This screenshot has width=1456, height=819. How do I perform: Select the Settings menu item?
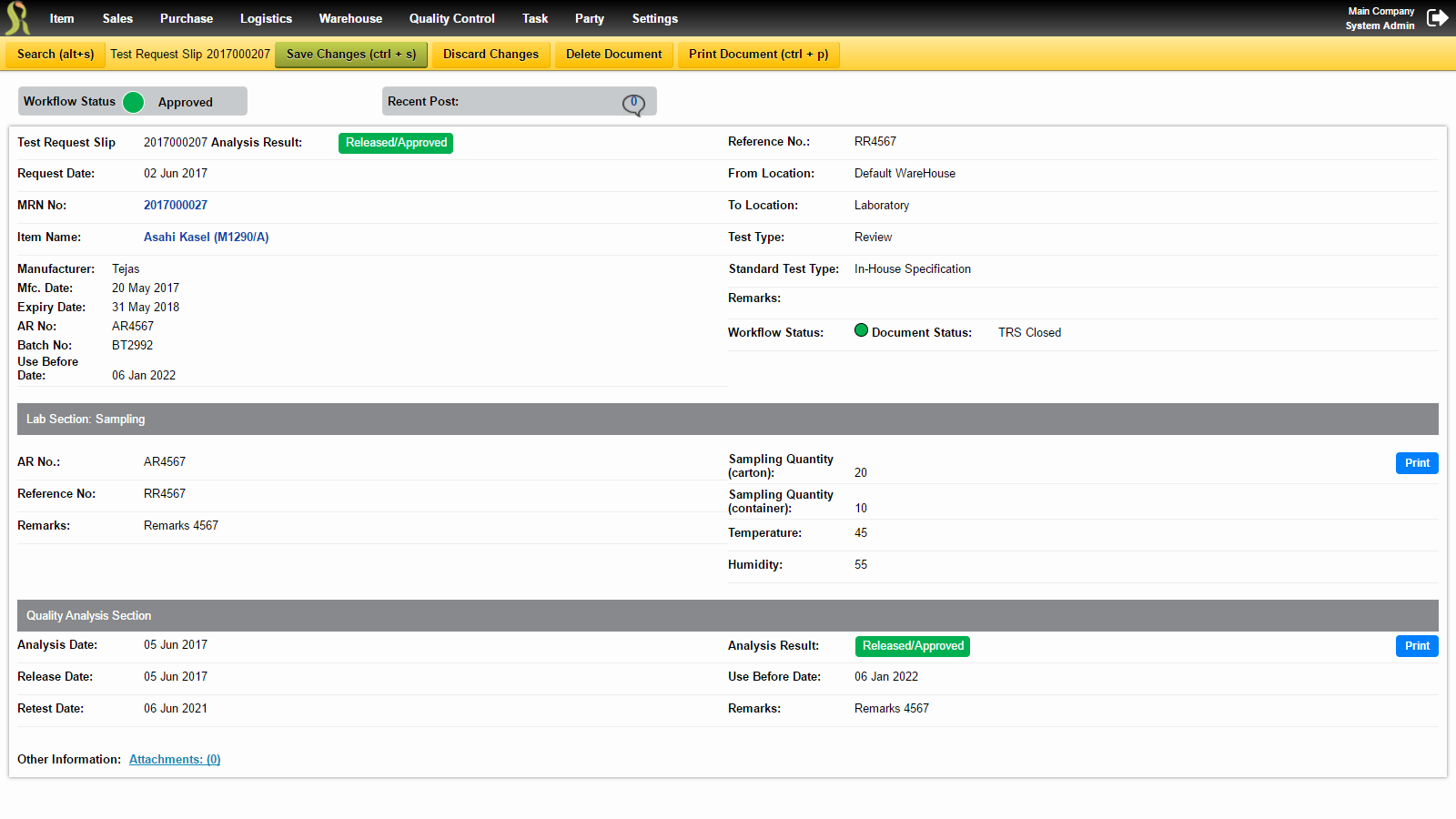654,18
